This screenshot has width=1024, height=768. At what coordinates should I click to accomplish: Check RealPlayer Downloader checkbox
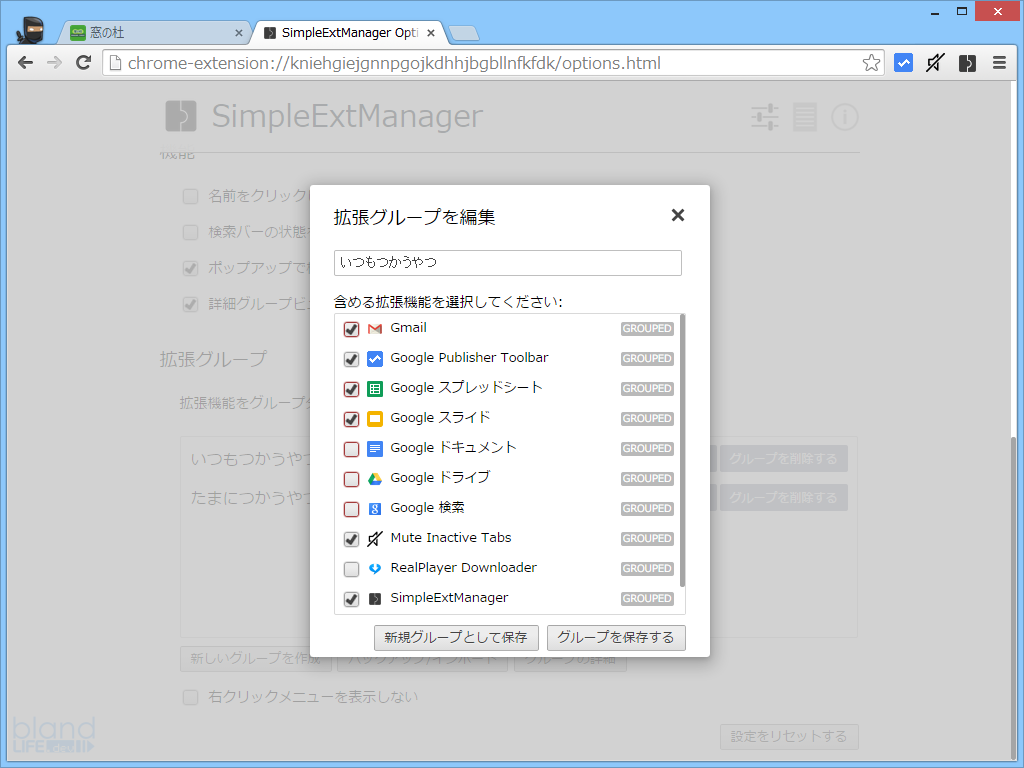351,569
